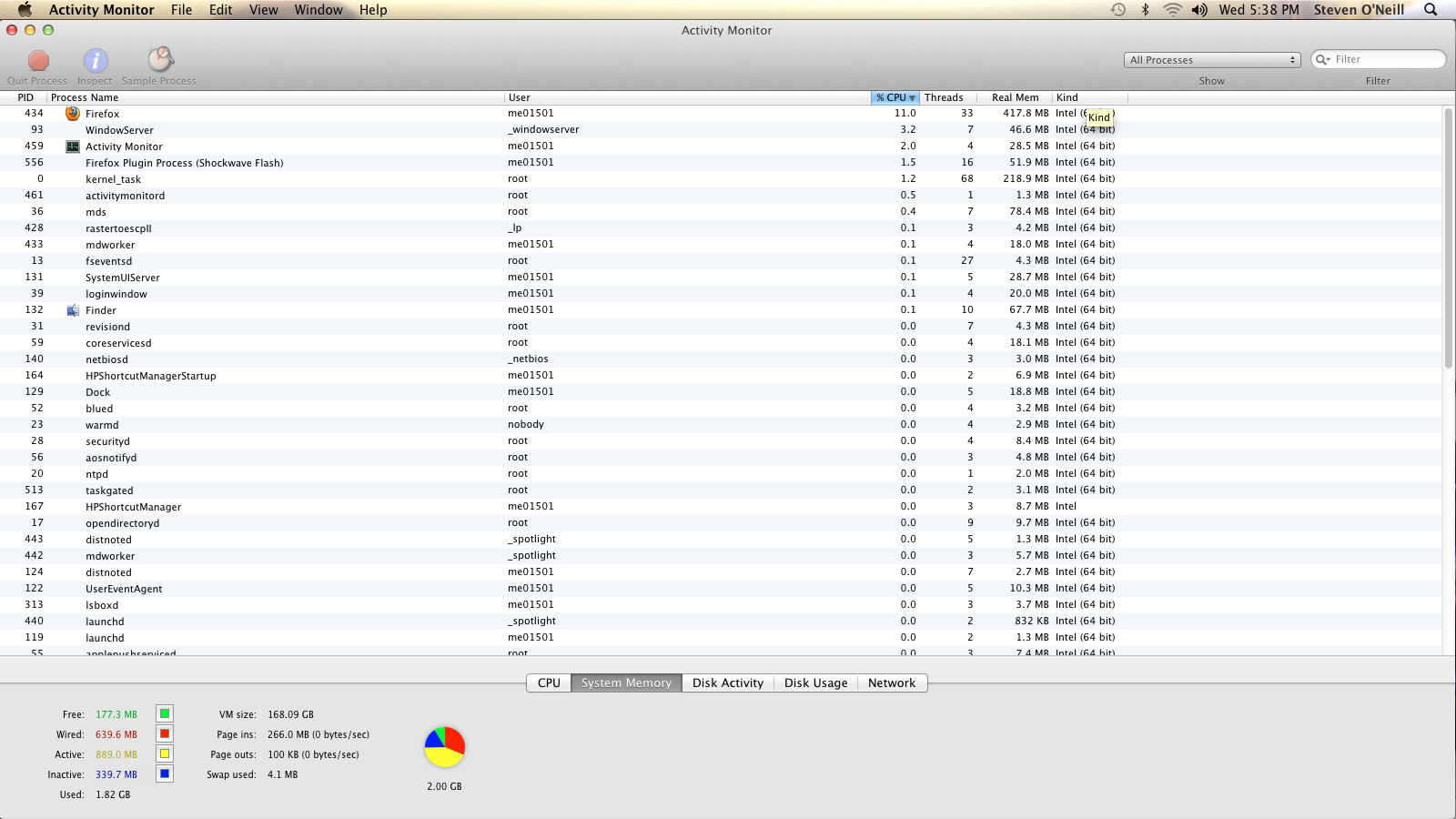
Task: Select the rastertoescpll process row
Action: (721, 228)
